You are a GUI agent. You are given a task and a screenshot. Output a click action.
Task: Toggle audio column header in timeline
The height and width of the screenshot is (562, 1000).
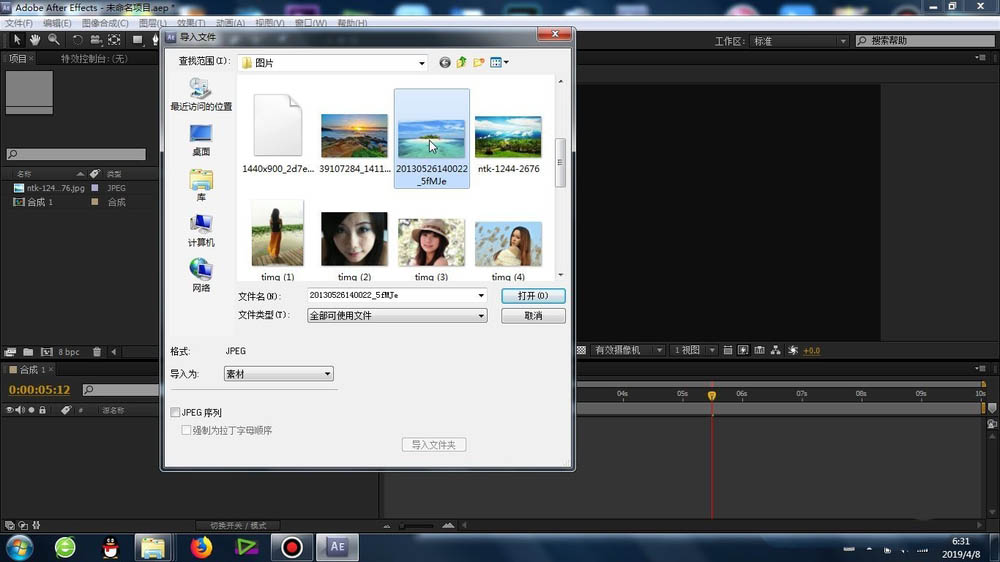[19, 410]
